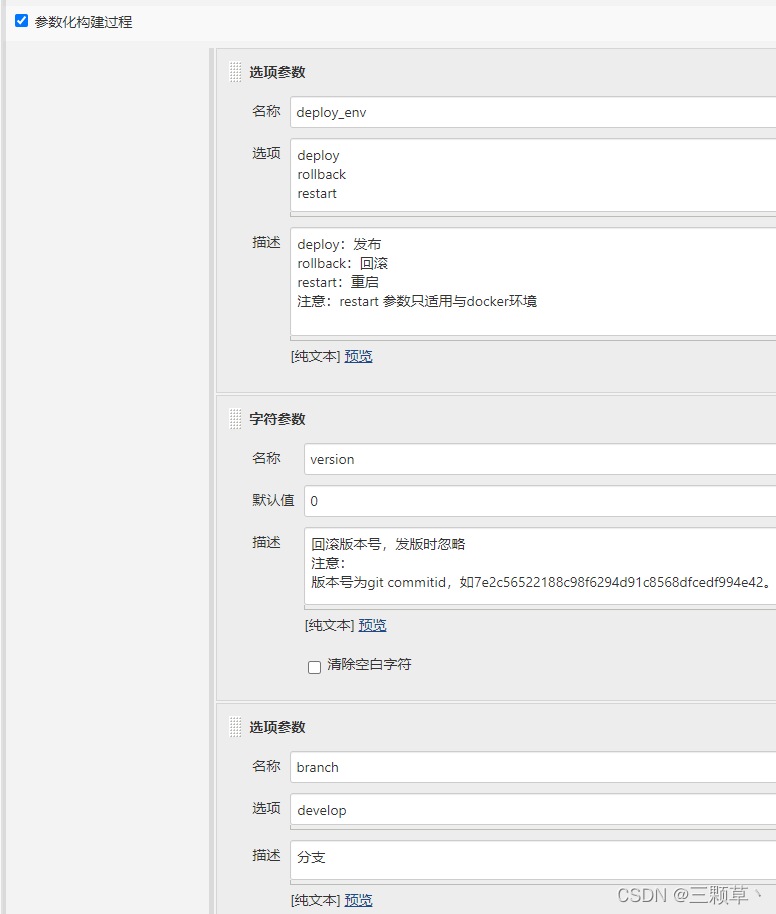Click the git commitid example text line
This screenshot has width=776, height=914.
point(542,582)
